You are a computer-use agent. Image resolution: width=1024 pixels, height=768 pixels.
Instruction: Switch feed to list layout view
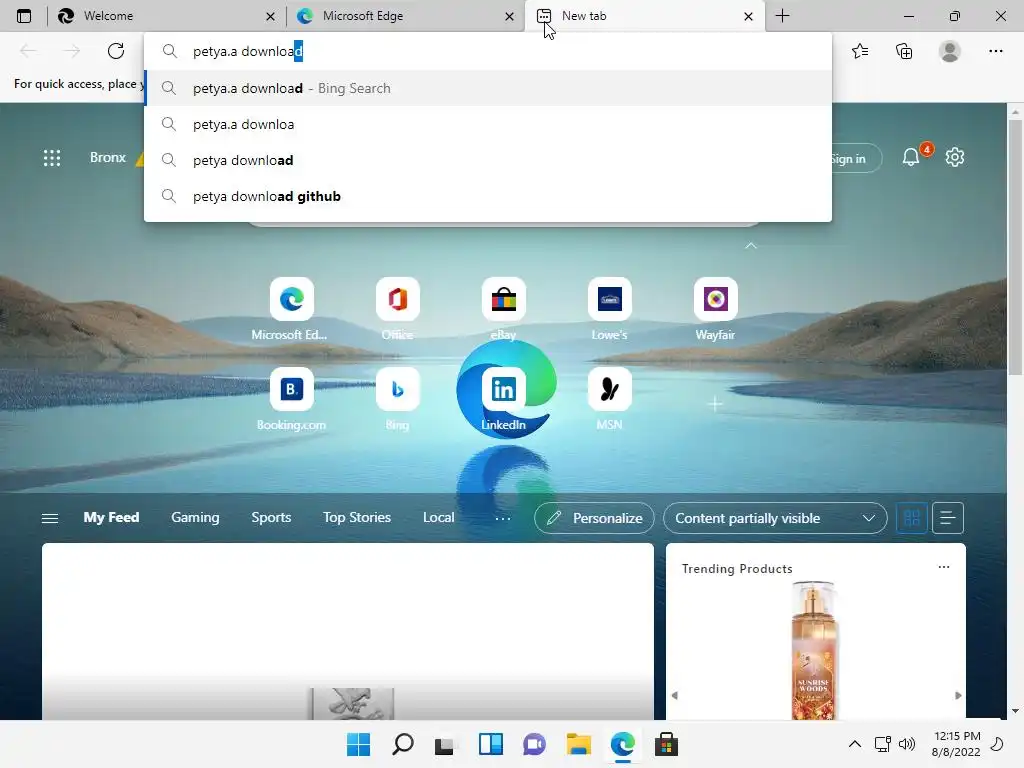click(948, 518)
